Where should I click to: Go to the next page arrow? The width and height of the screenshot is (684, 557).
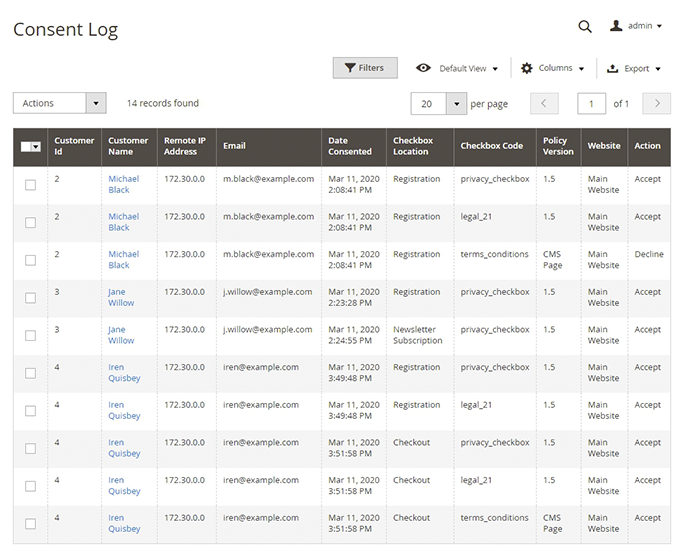[656, 103]
